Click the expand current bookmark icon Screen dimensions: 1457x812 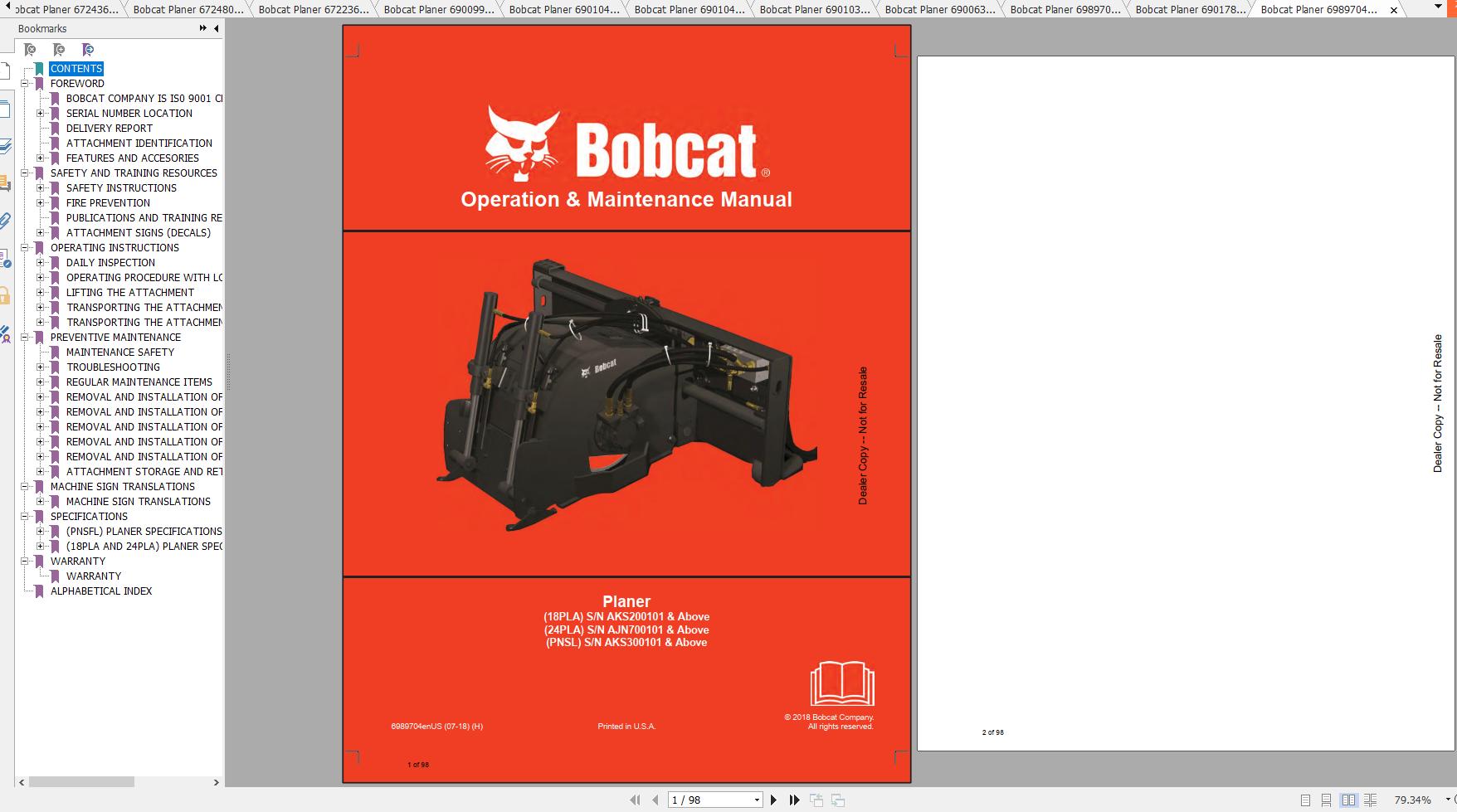(x=86, y=49)
